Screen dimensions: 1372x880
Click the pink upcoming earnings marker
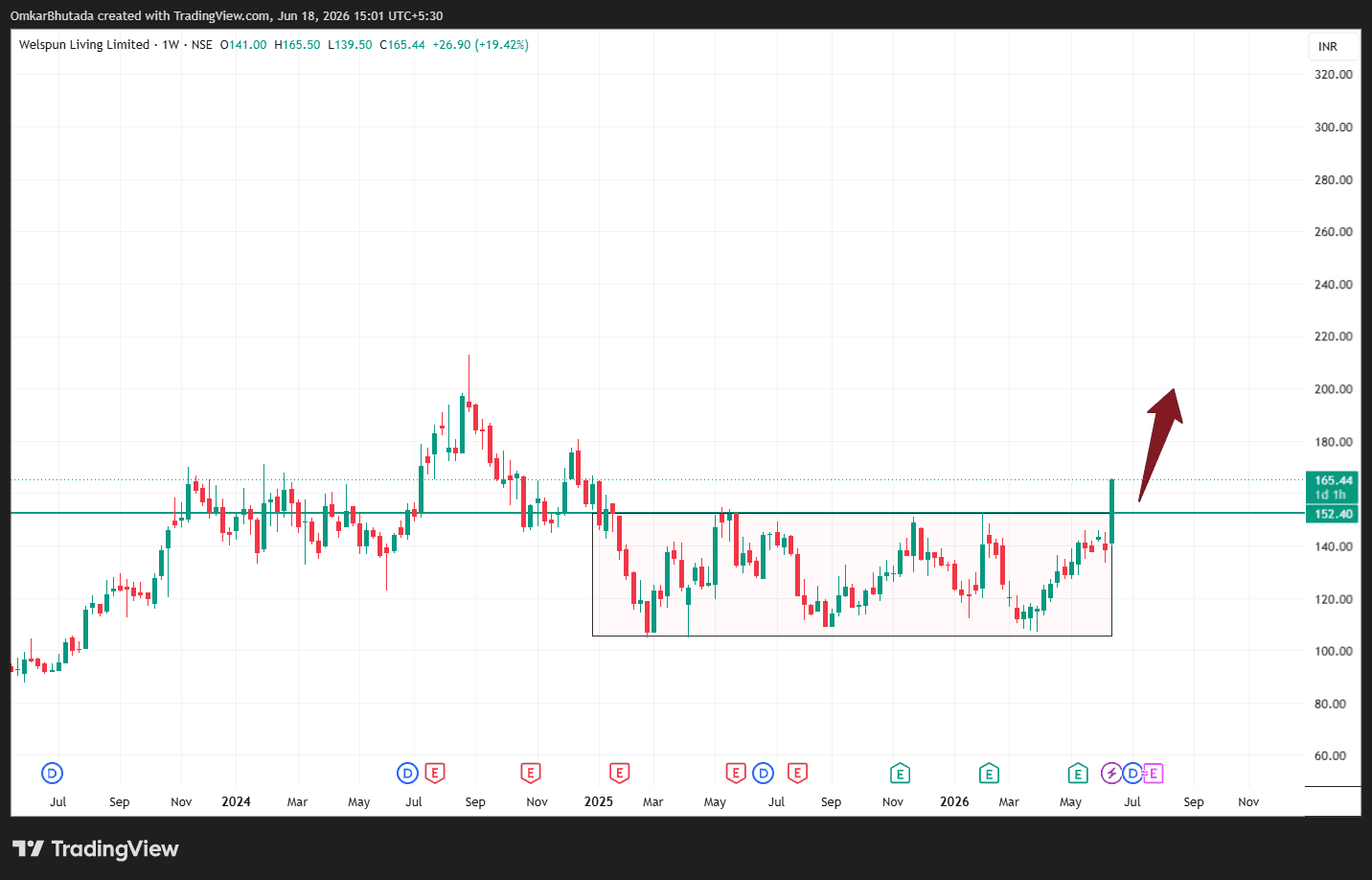click(x=1153, y=773)
